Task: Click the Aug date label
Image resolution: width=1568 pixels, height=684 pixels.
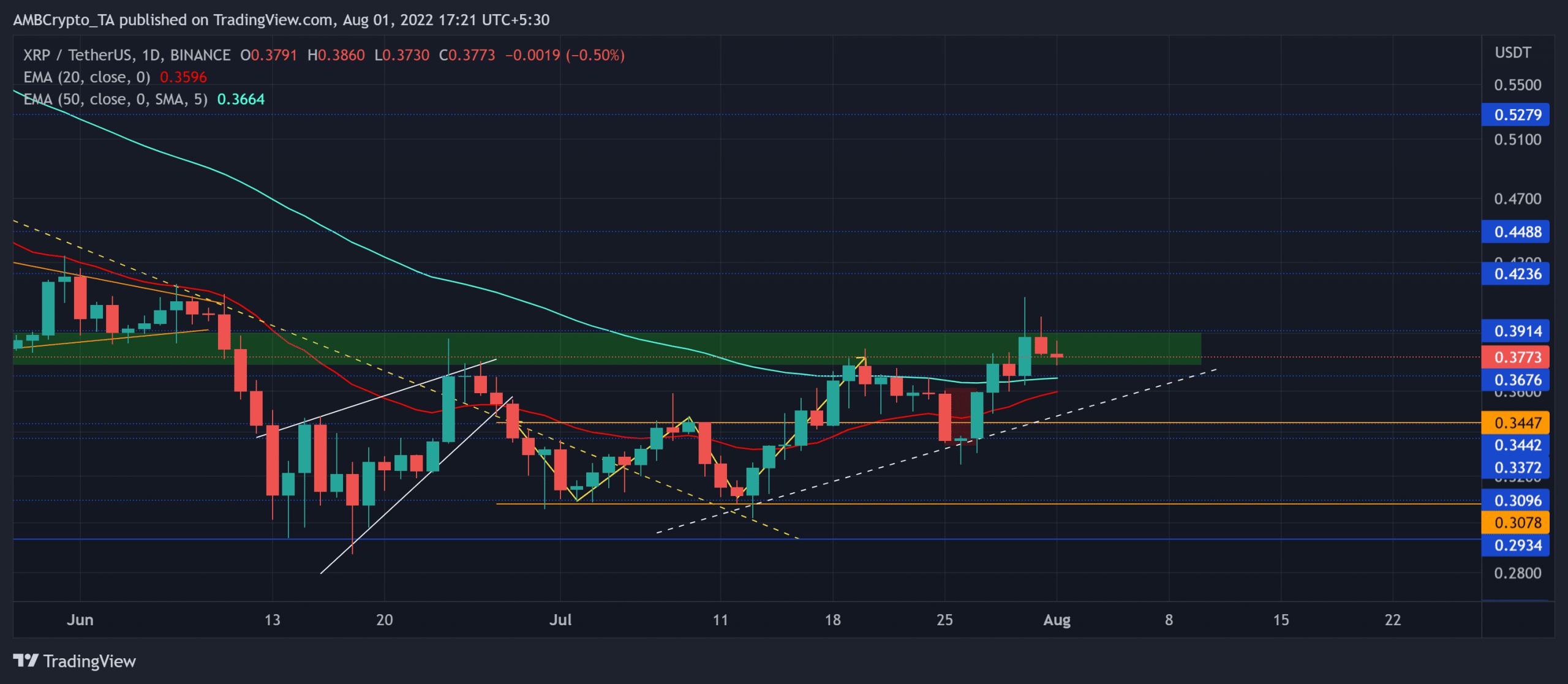Action: click(x=1057, y=620)
